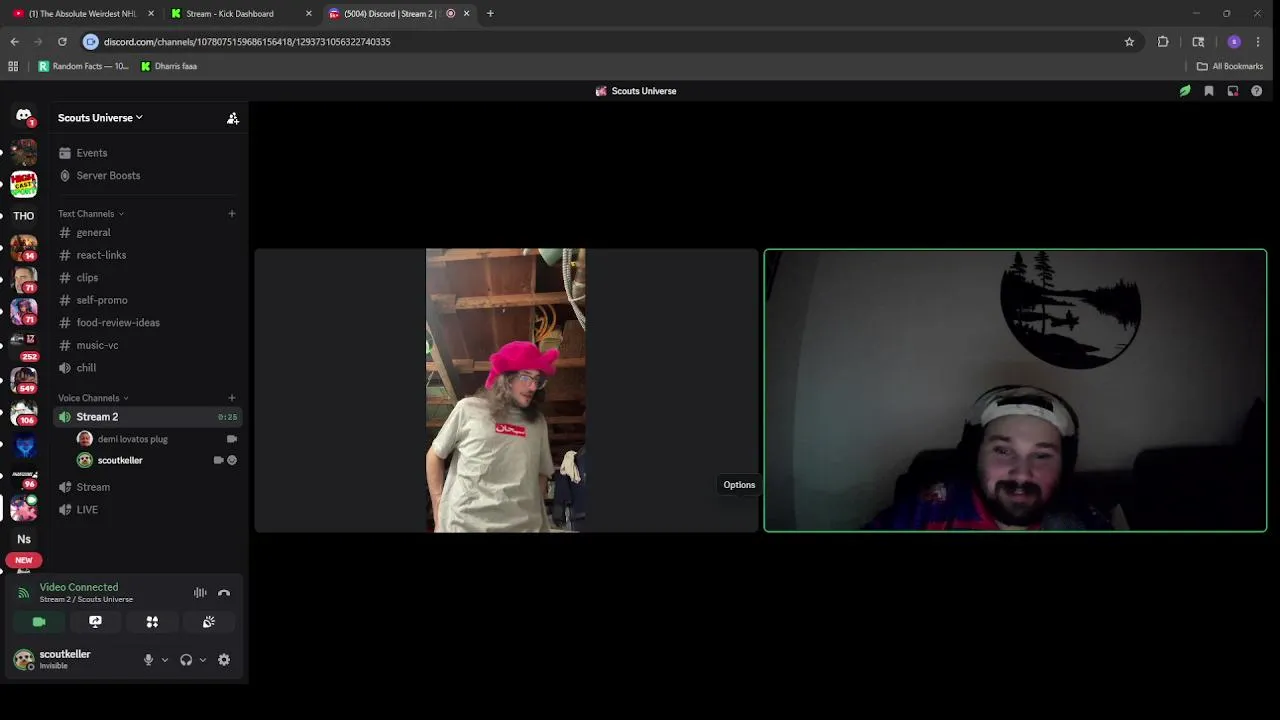Click the screen-record icon in Discord title bar

[x=1233, y=91]
